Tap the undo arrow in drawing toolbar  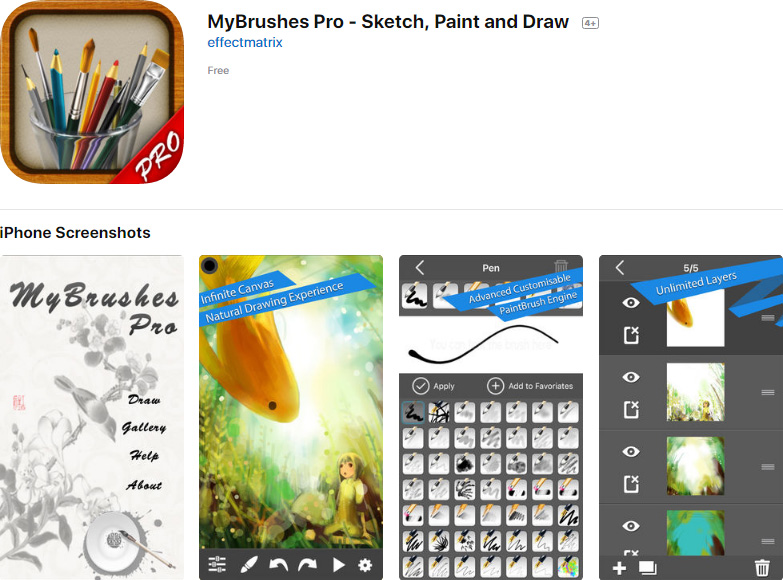click(278, 565)
